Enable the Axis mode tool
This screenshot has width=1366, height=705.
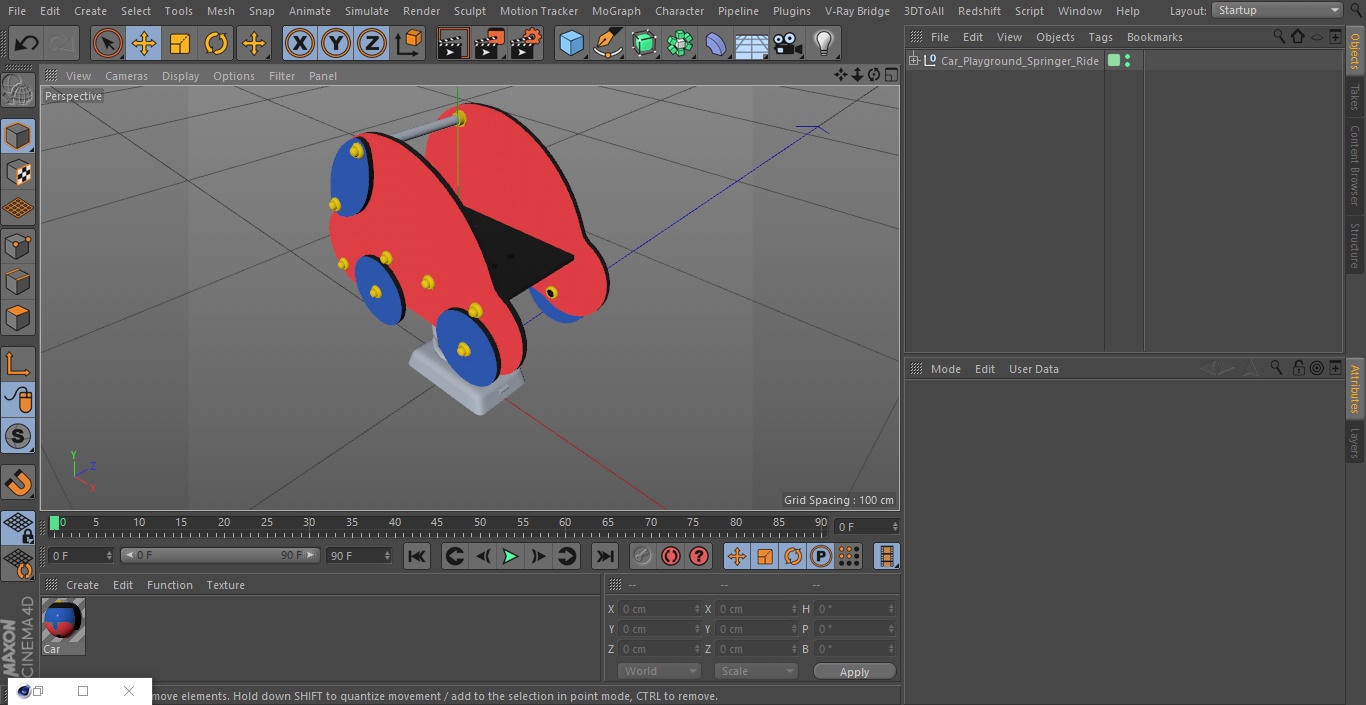[x=18, y=364]
